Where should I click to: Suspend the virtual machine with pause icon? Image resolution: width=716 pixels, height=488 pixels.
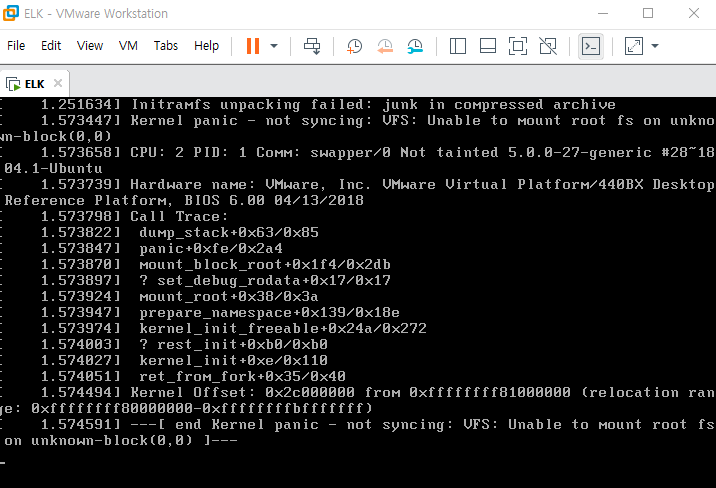tap(253, 46)
